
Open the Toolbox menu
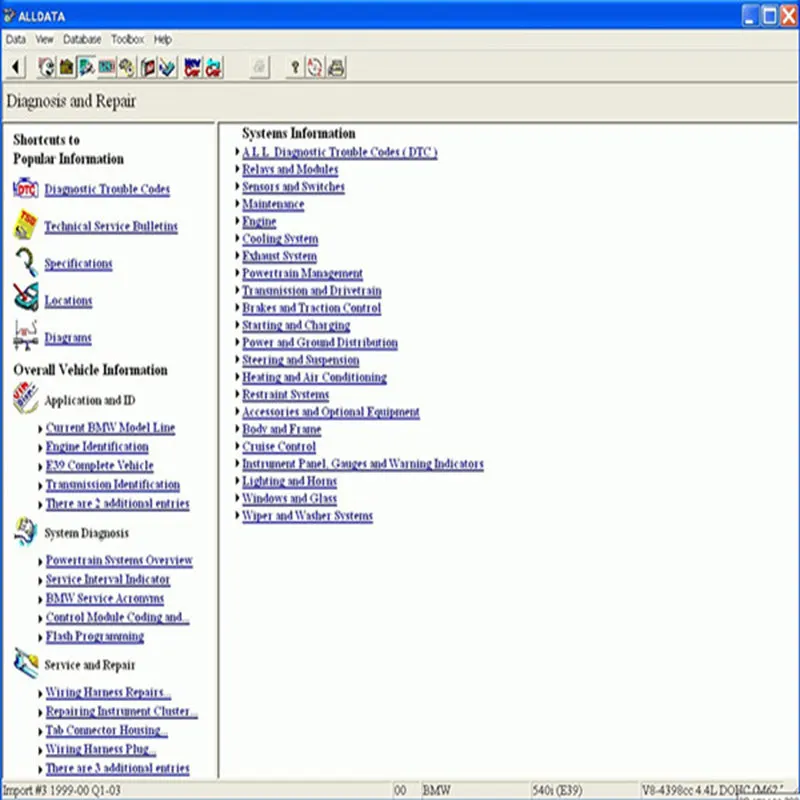click(x=127, y=39)
